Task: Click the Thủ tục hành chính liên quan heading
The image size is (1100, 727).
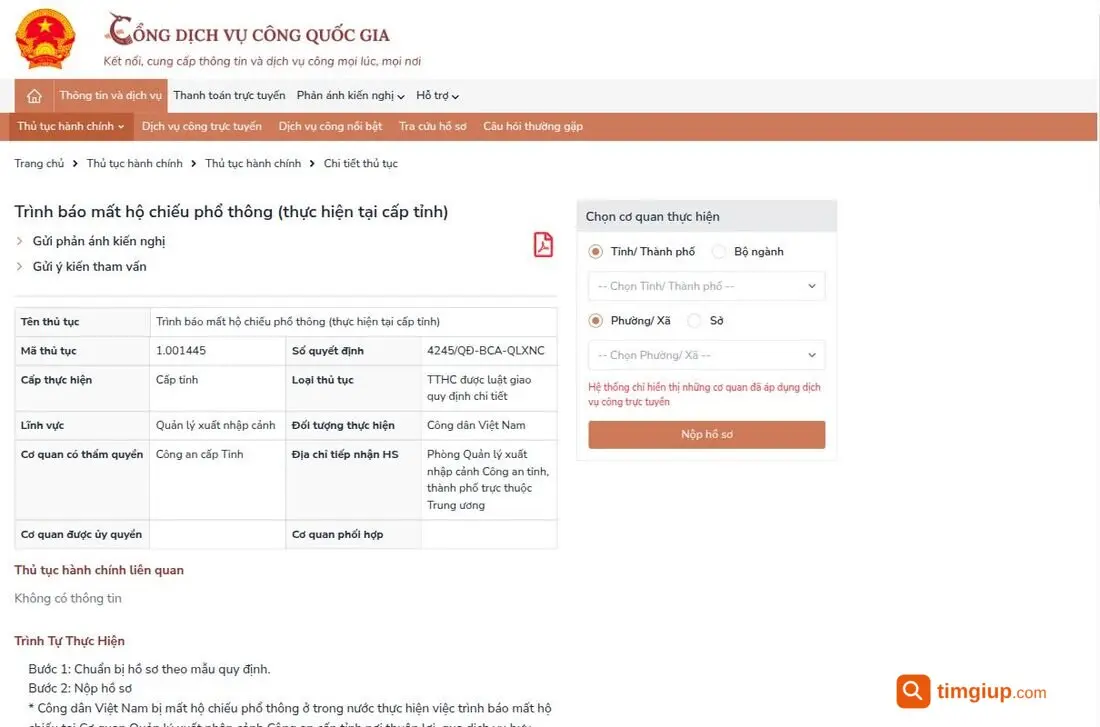Action: tap(99, 570)
